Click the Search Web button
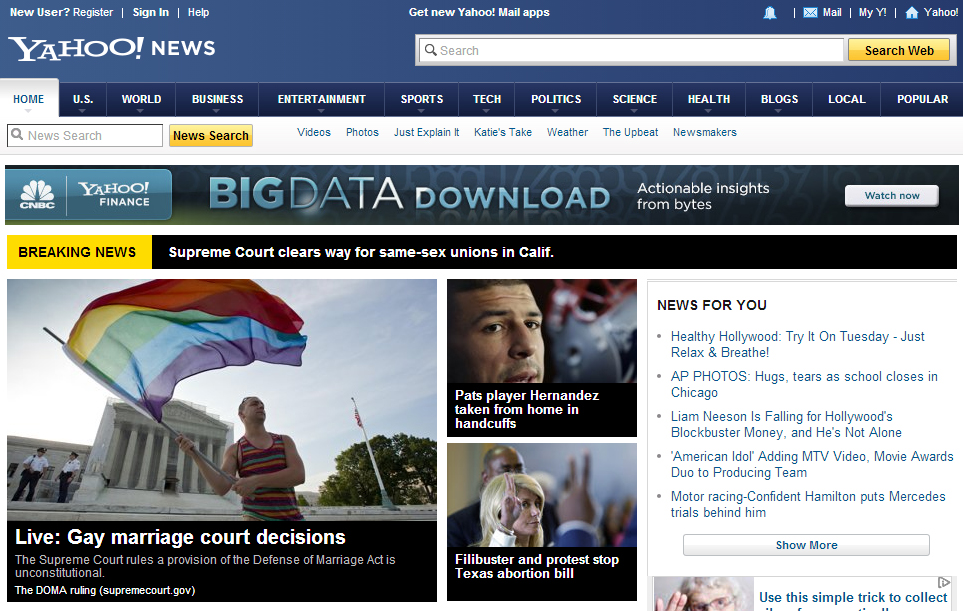The height and width of the screenshot is (611, 963). click(x=899, y=50)
